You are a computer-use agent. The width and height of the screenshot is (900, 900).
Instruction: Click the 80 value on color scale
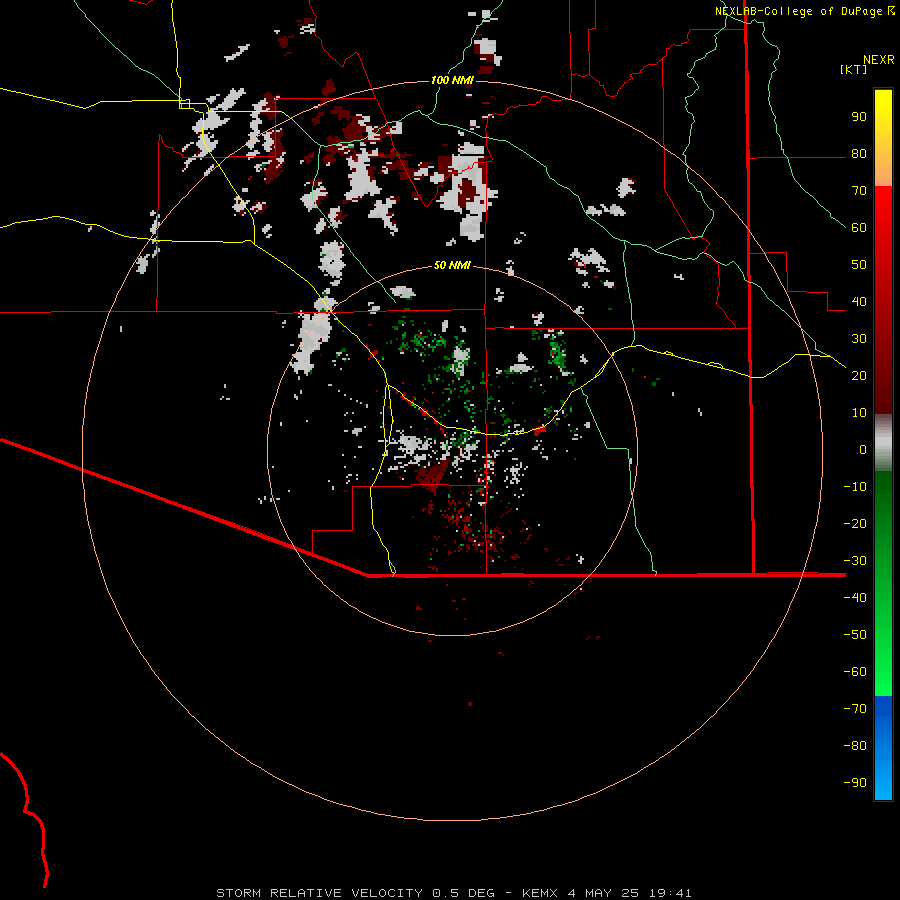click(x=859, y=153)
